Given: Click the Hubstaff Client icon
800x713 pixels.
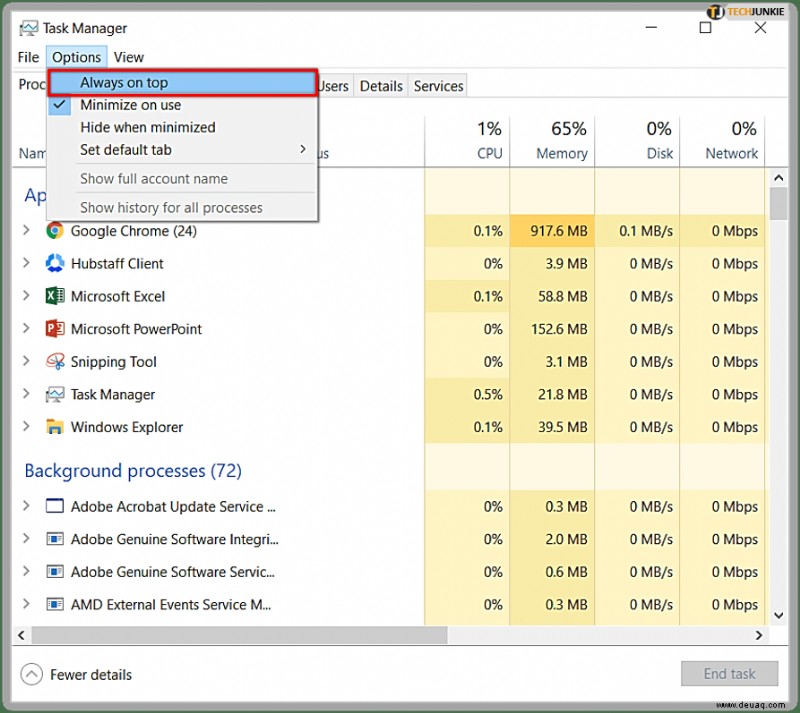Looking at the screenshot, I should pos(55,263).
